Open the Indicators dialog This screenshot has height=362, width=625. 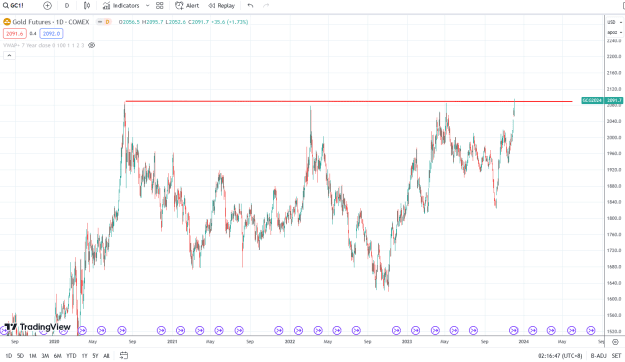pyautogui.click(x=121, y=6)
